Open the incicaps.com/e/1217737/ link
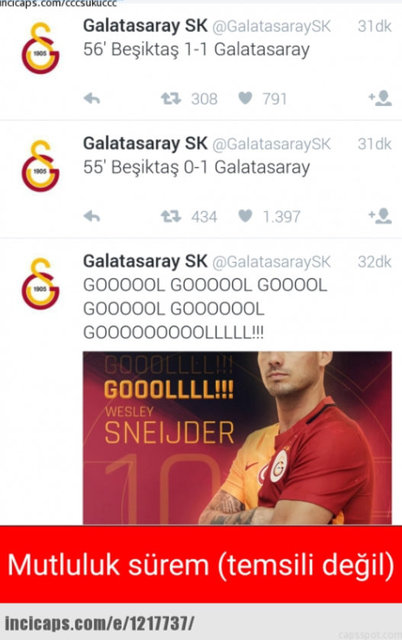The width and height of the screenshot is (402, 640). pyautogui.click(x=99, y=624)
